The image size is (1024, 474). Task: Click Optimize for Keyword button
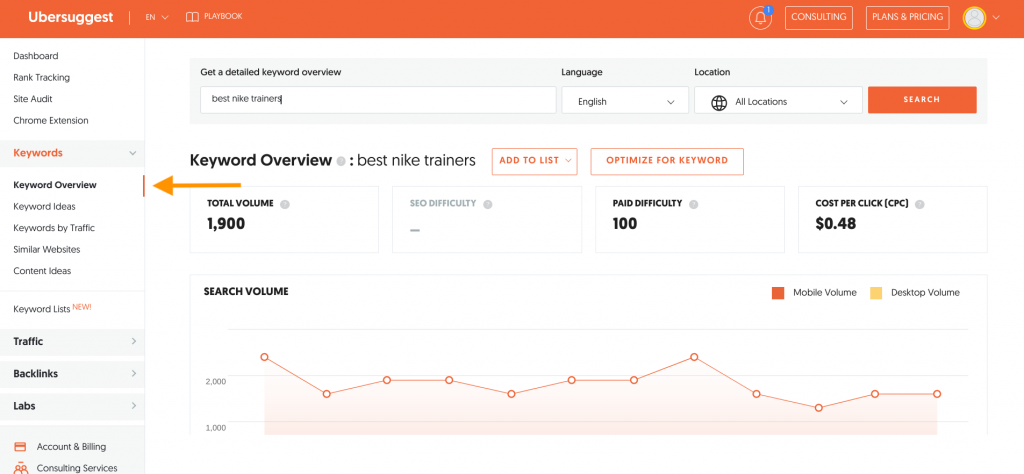tap(667, 161)
